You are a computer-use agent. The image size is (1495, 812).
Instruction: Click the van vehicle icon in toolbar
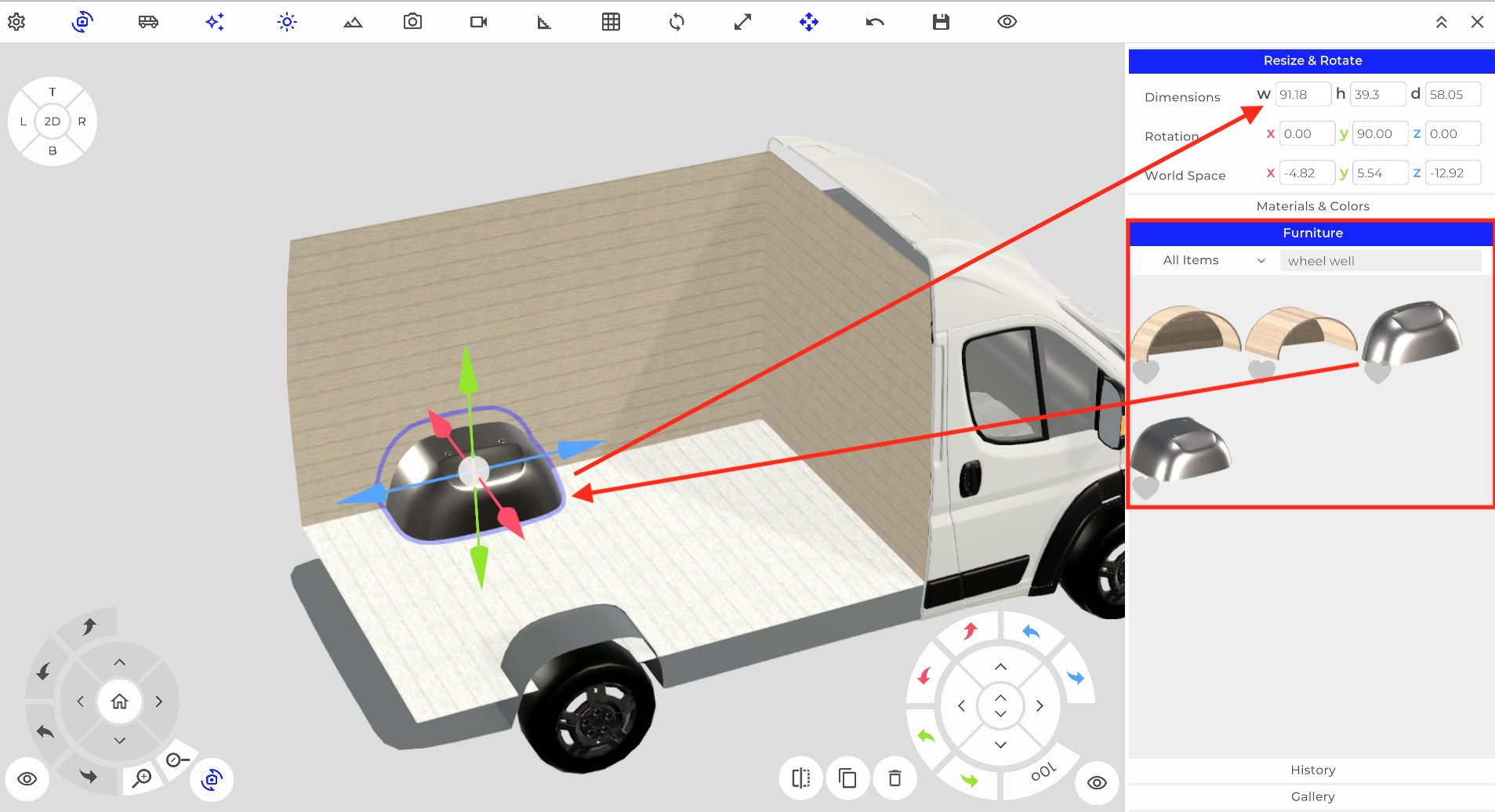[x=148, y=22]
